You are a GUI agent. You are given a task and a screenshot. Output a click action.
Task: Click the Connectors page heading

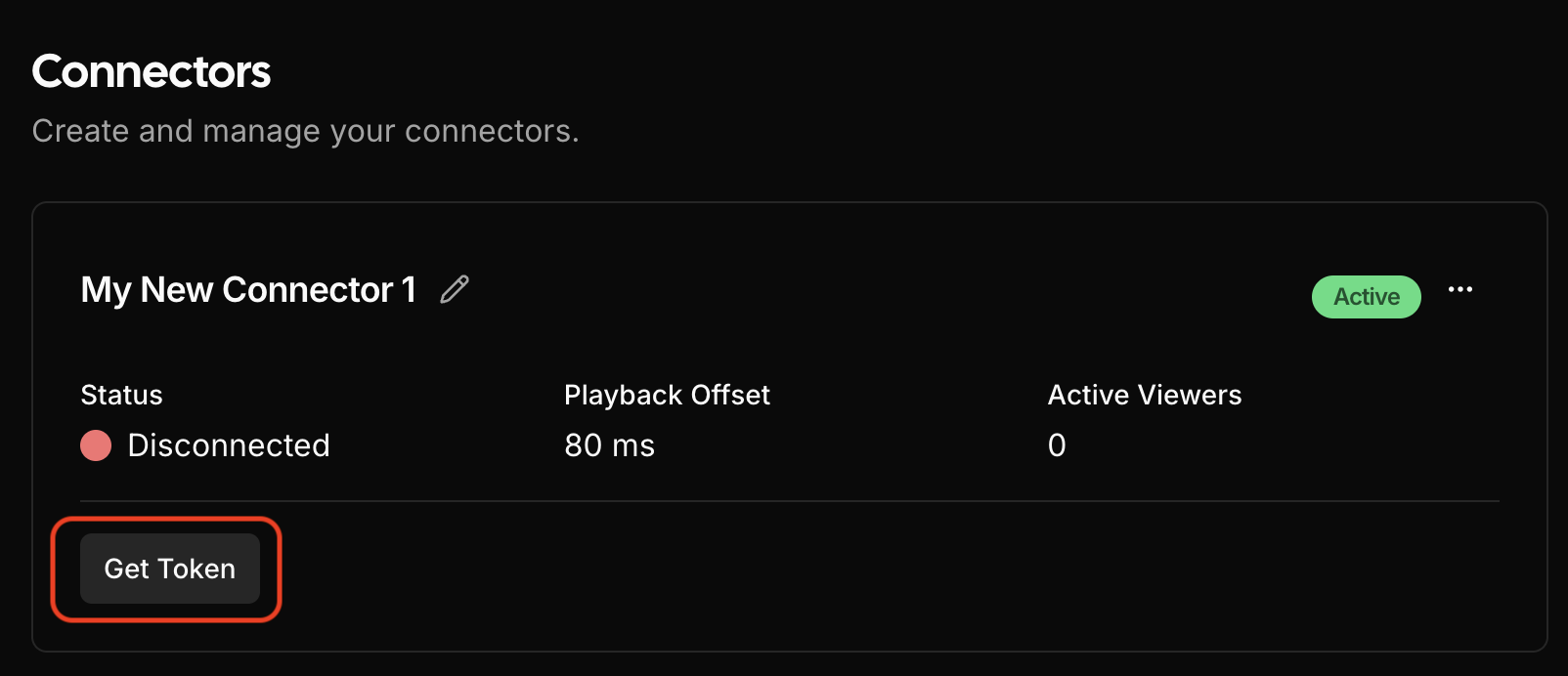coord(152,71)
